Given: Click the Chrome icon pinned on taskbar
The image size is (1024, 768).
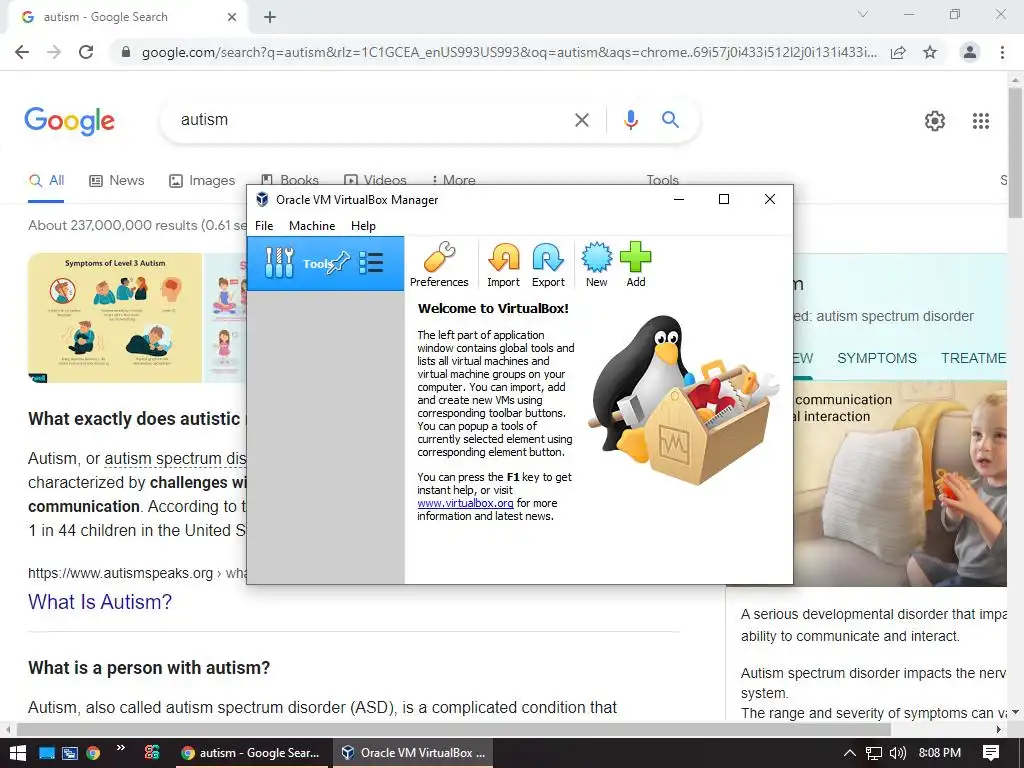Looking at the screenshot, I should (x=93, y=753).
